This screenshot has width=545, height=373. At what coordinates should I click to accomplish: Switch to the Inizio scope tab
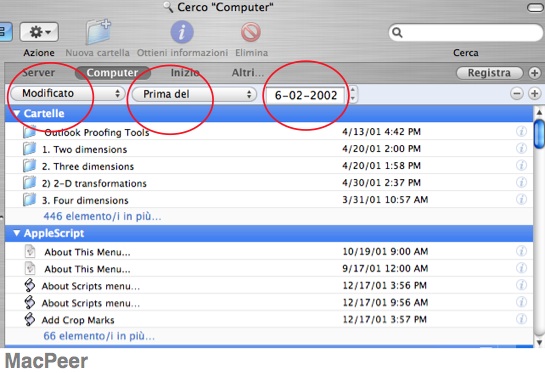185,73
